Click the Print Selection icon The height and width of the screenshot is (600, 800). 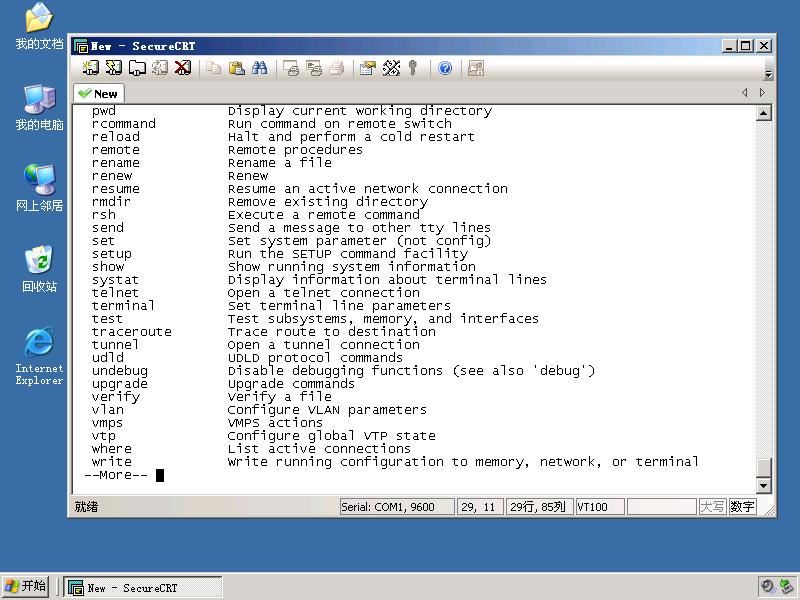click(x=314, y=68)
